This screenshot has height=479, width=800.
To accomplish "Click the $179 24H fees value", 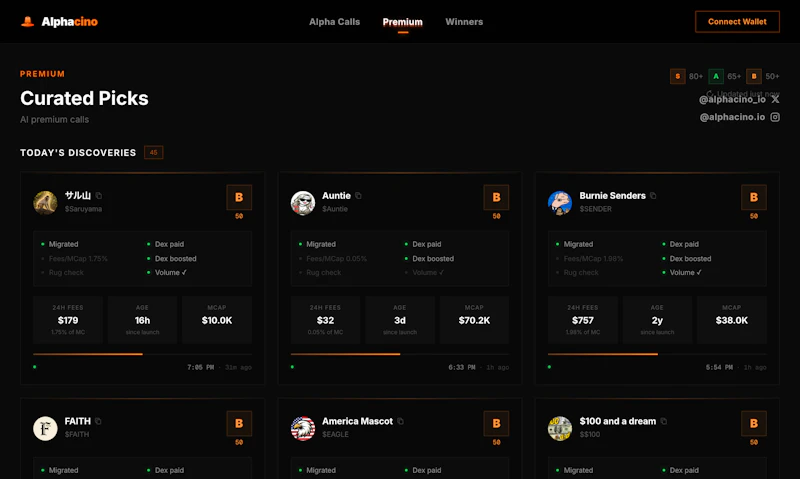I will click(x=68, y=320).
